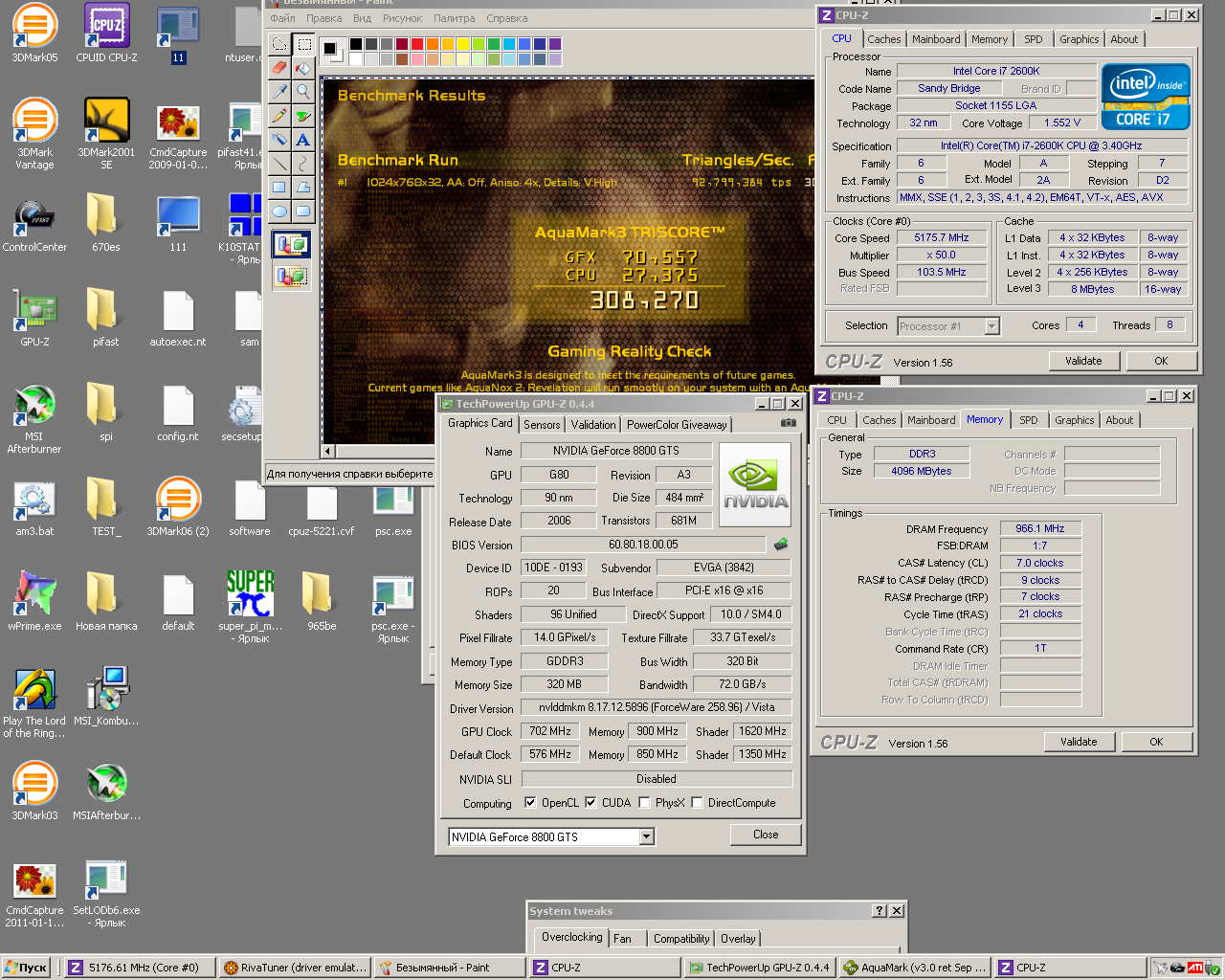Open the GPU selection dropdown in GPU-Z

pos(646,837)
